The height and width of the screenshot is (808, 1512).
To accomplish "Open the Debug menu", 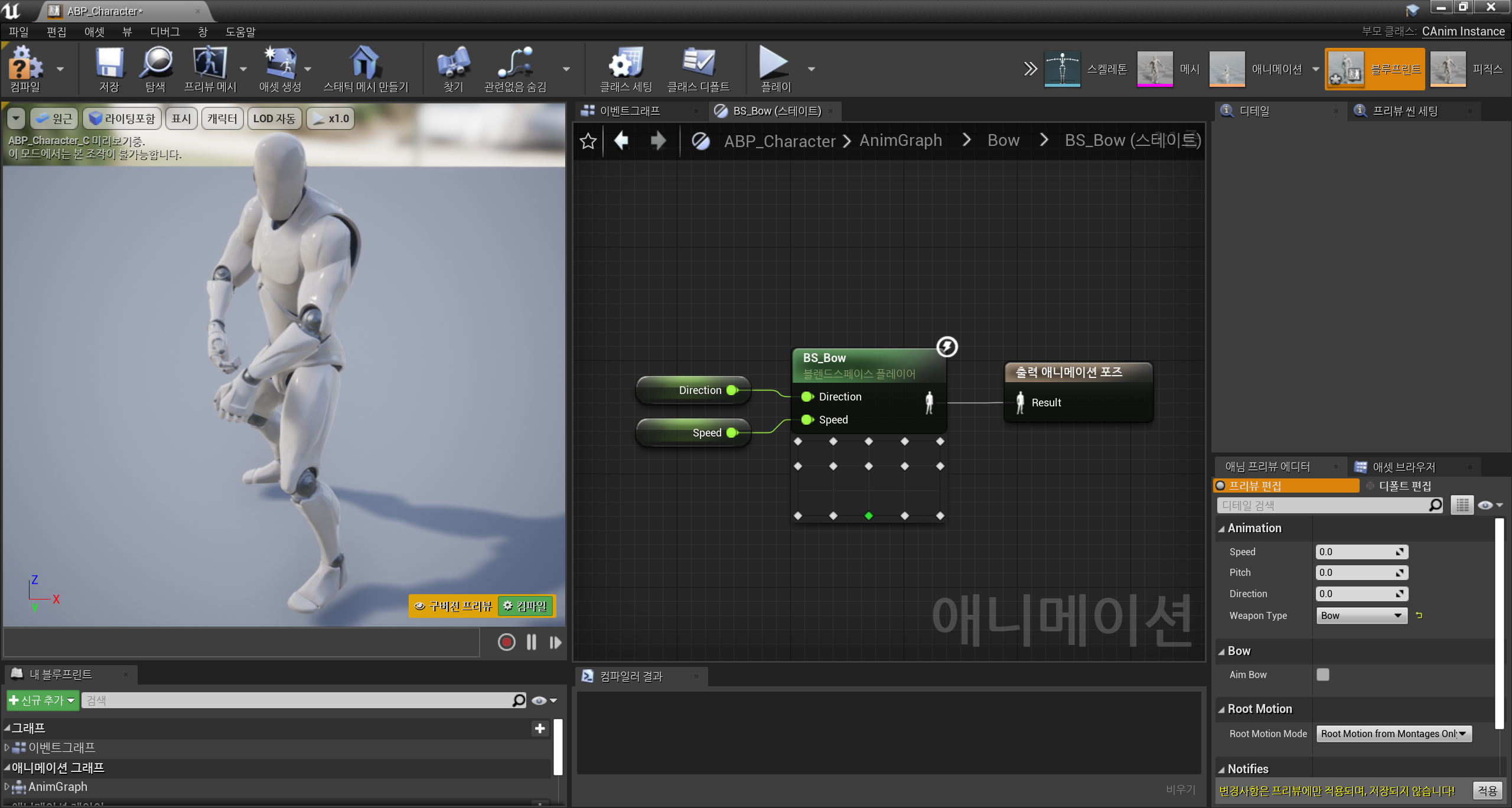I will click(x=164, y=32).
